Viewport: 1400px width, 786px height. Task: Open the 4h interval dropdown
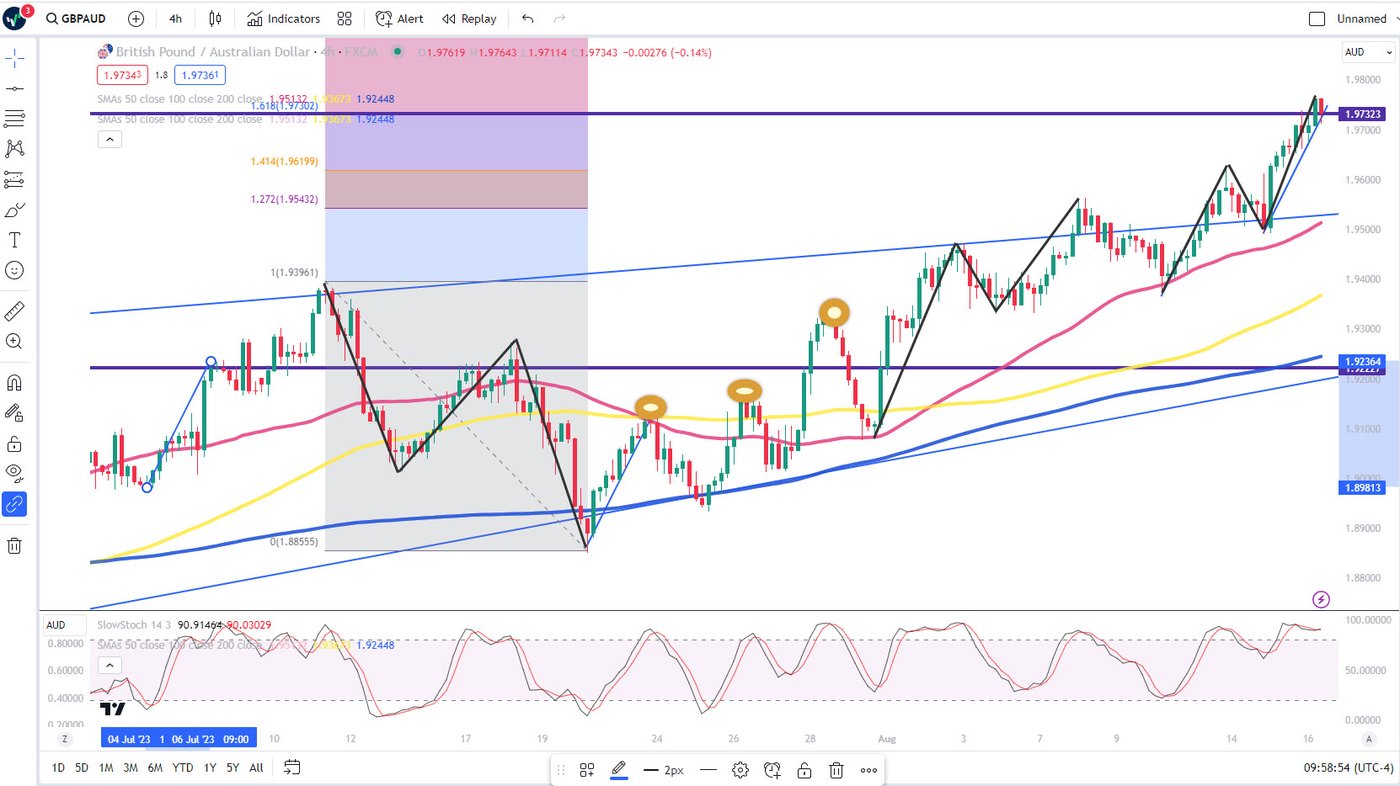(x=176, y=19)
